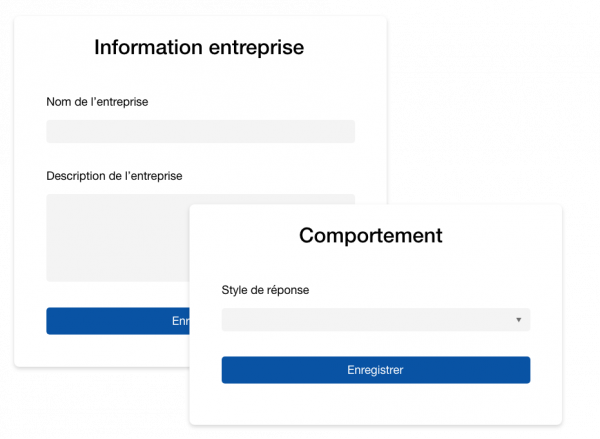Click the "Description de l'entreprise" label
This screenshot has height=439, width=600.
pyautogui.click(x=114, y=176)
